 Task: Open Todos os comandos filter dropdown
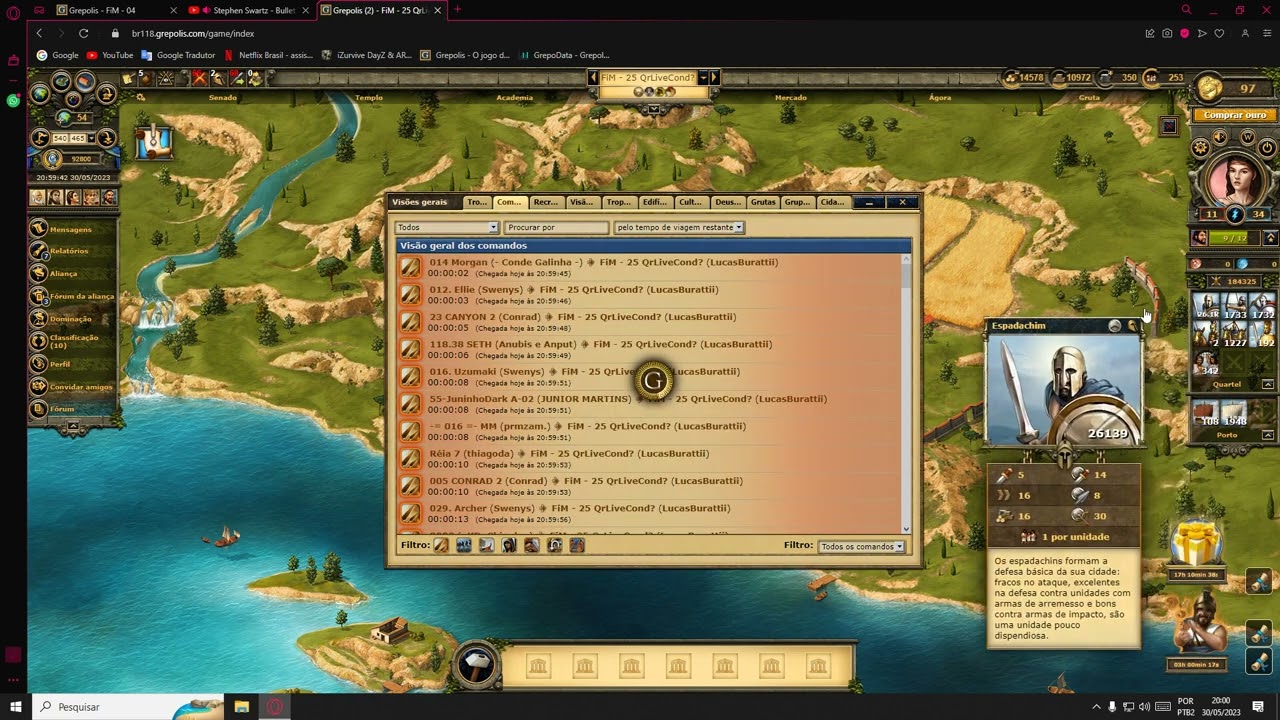pos(861,546)
